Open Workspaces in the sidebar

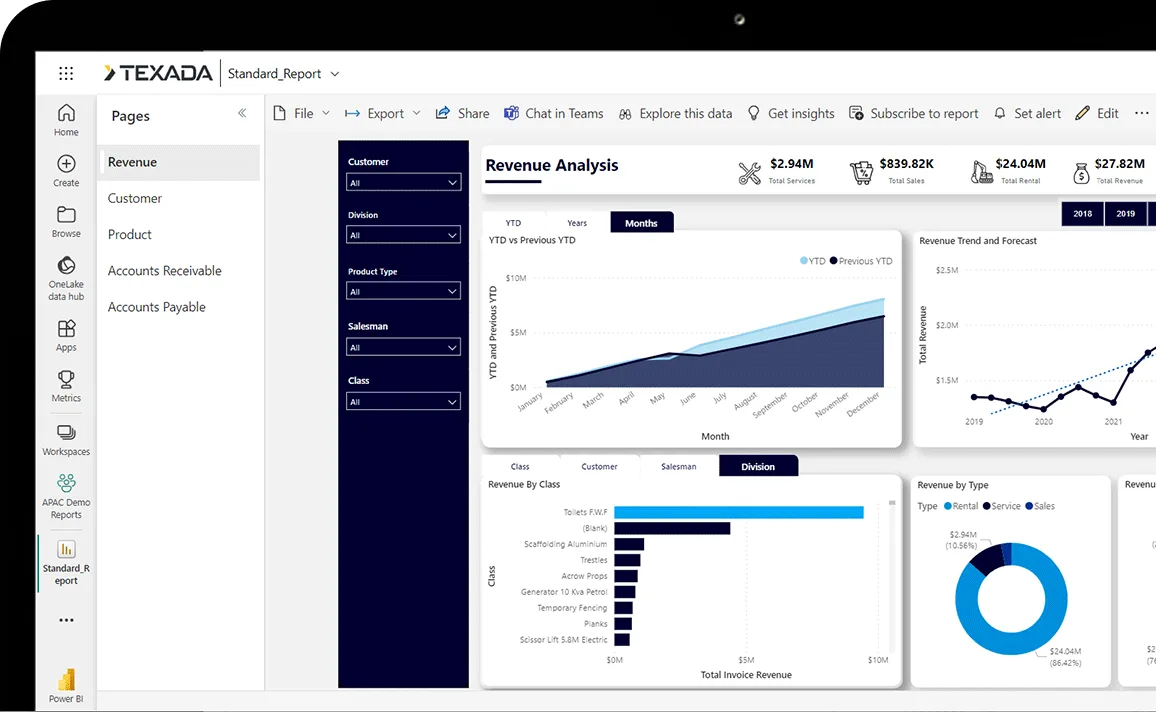[x=66, y=433]
